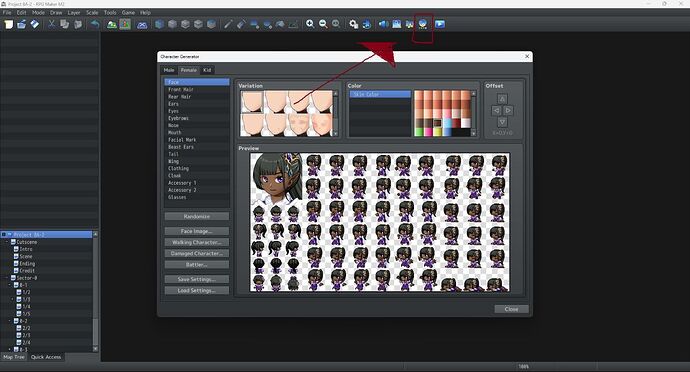The width and height of the screenshot is (690, 372).
Task: Switch to Map editing mode
Action: pyautogui.click(x=112, y=24)
